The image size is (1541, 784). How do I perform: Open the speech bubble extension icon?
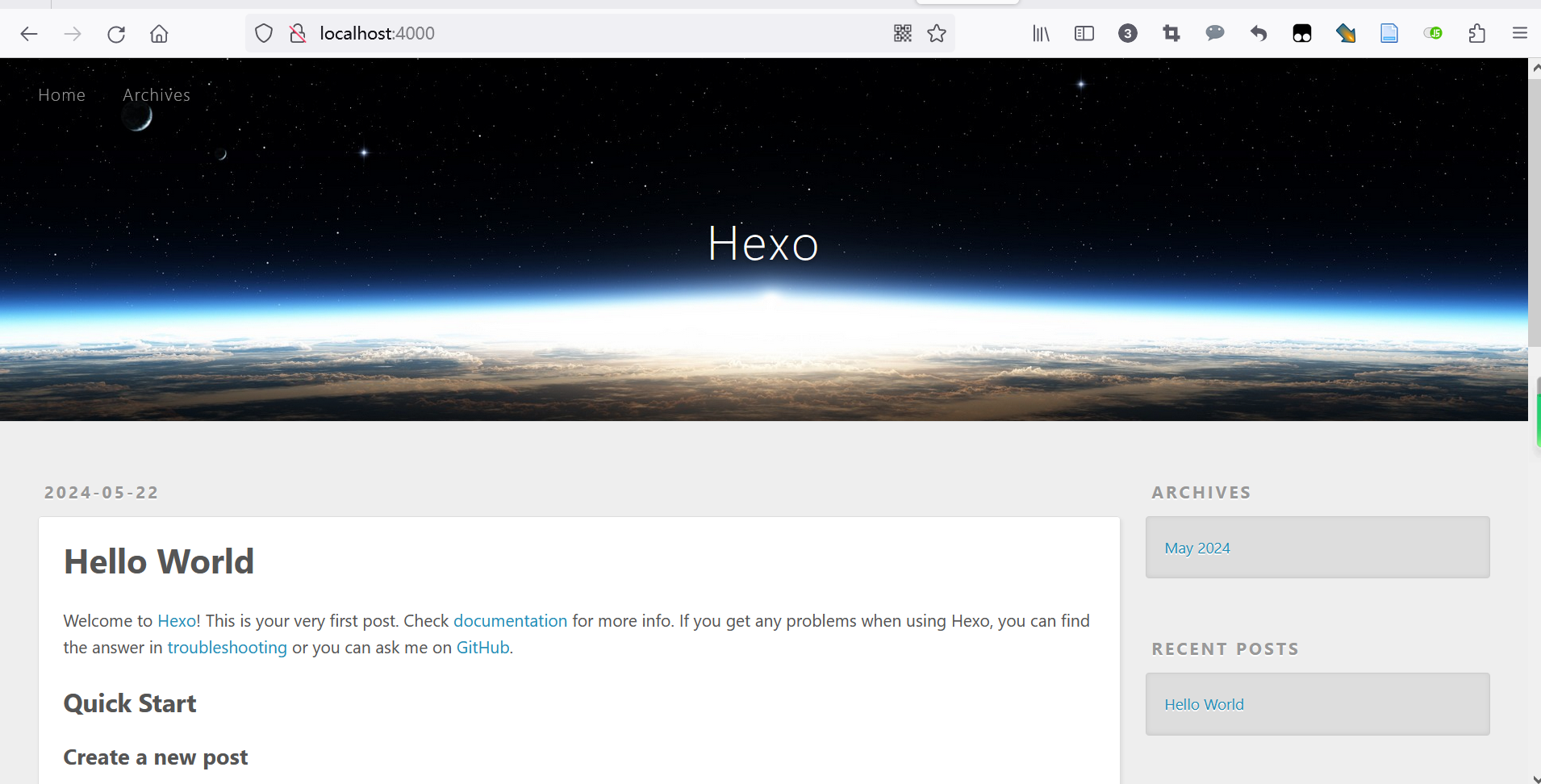(x=1215, y=33)
